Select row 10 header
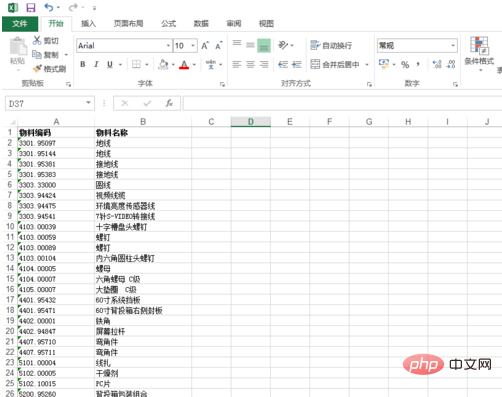 [10, 227]
